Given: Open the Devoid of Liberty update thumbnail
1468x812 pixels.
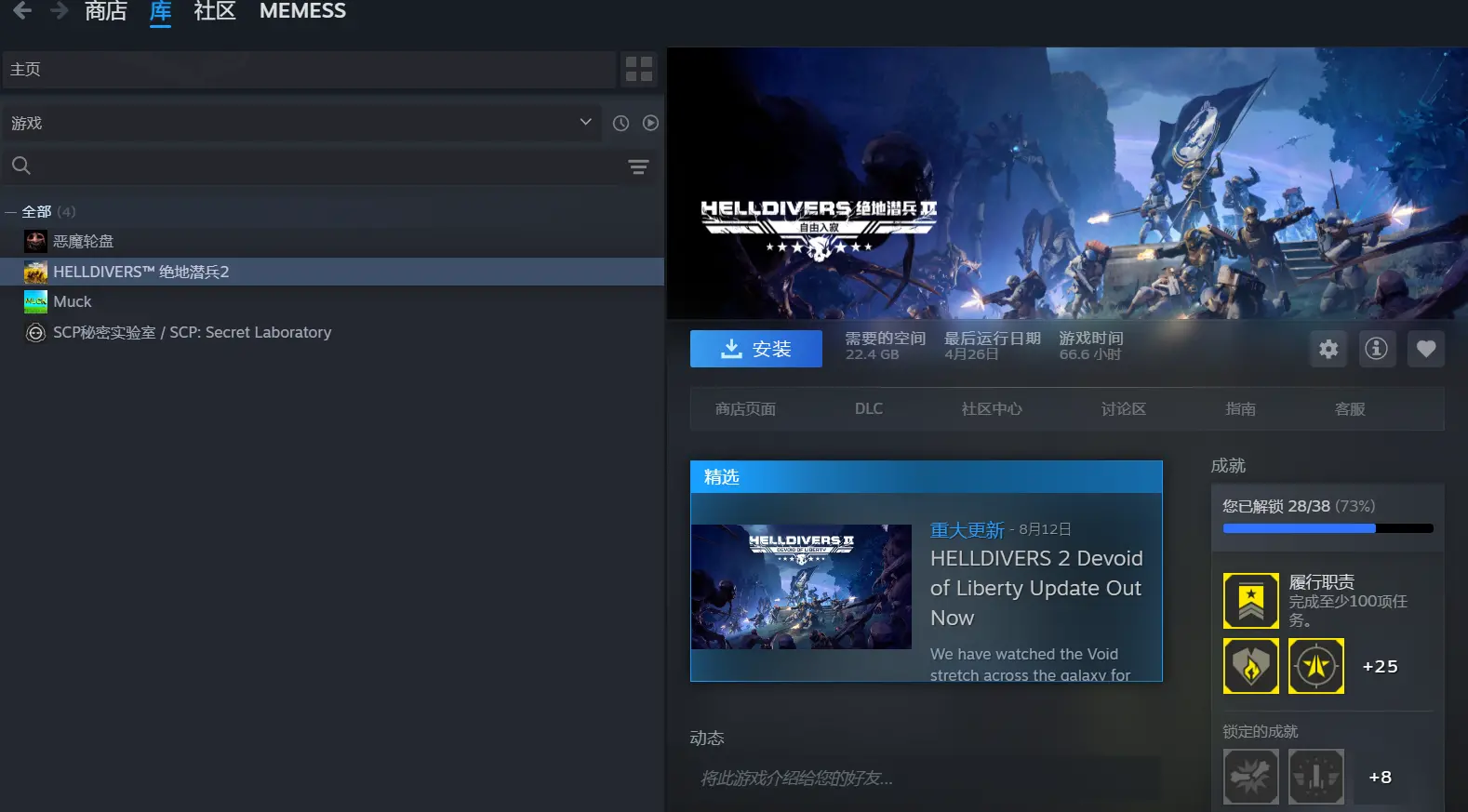Looking at the screenshot, I should tap(801, 587).
